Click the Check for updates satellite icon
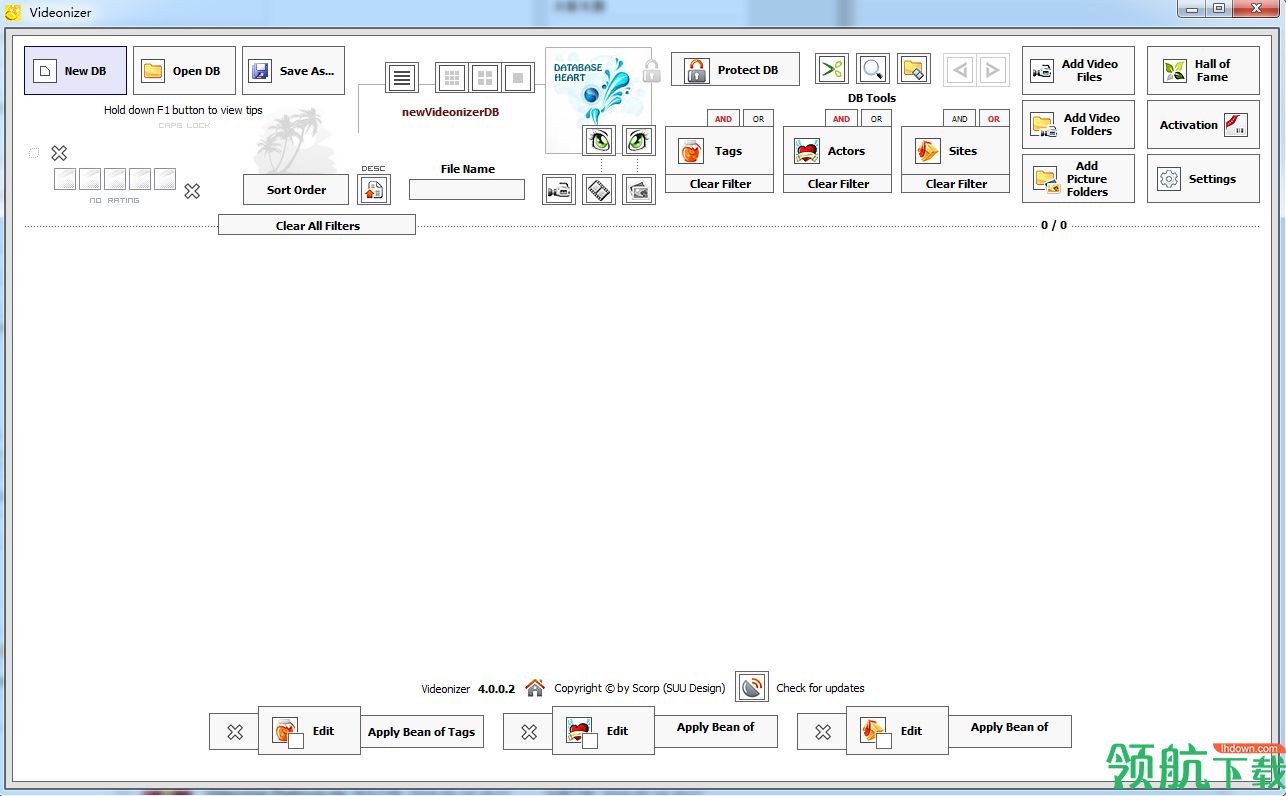The height and width of the screenshot is (796, 1286). (x=752, y=687)
